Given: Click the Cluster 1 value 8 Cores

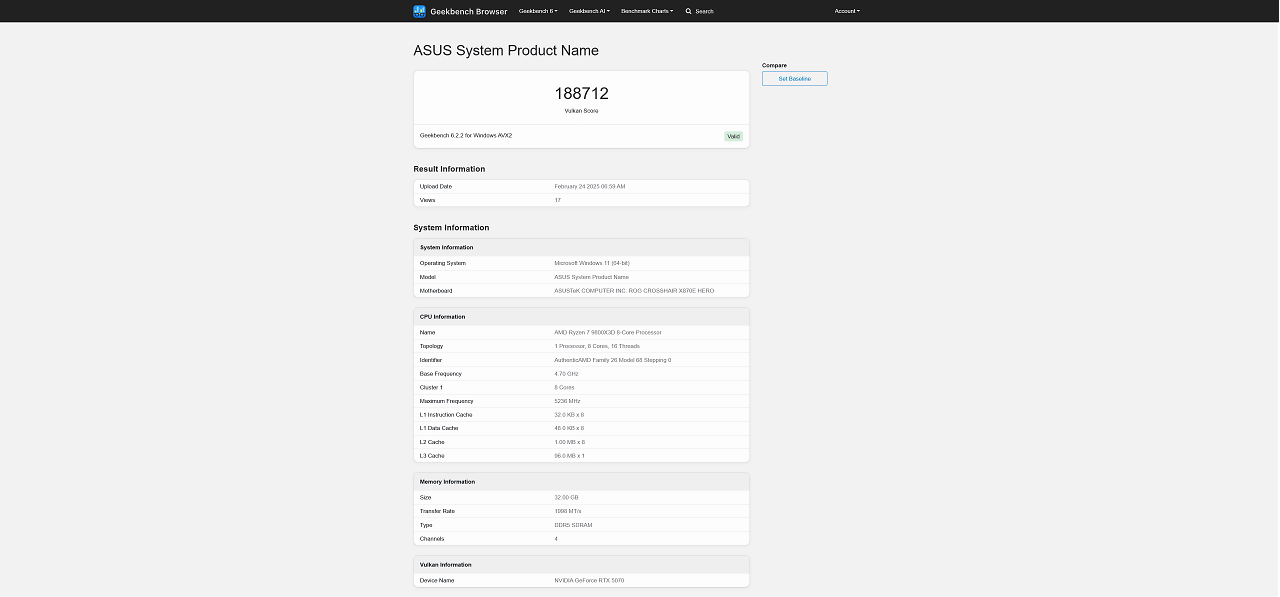Looking at the screenshot, I should pos(564,387).
